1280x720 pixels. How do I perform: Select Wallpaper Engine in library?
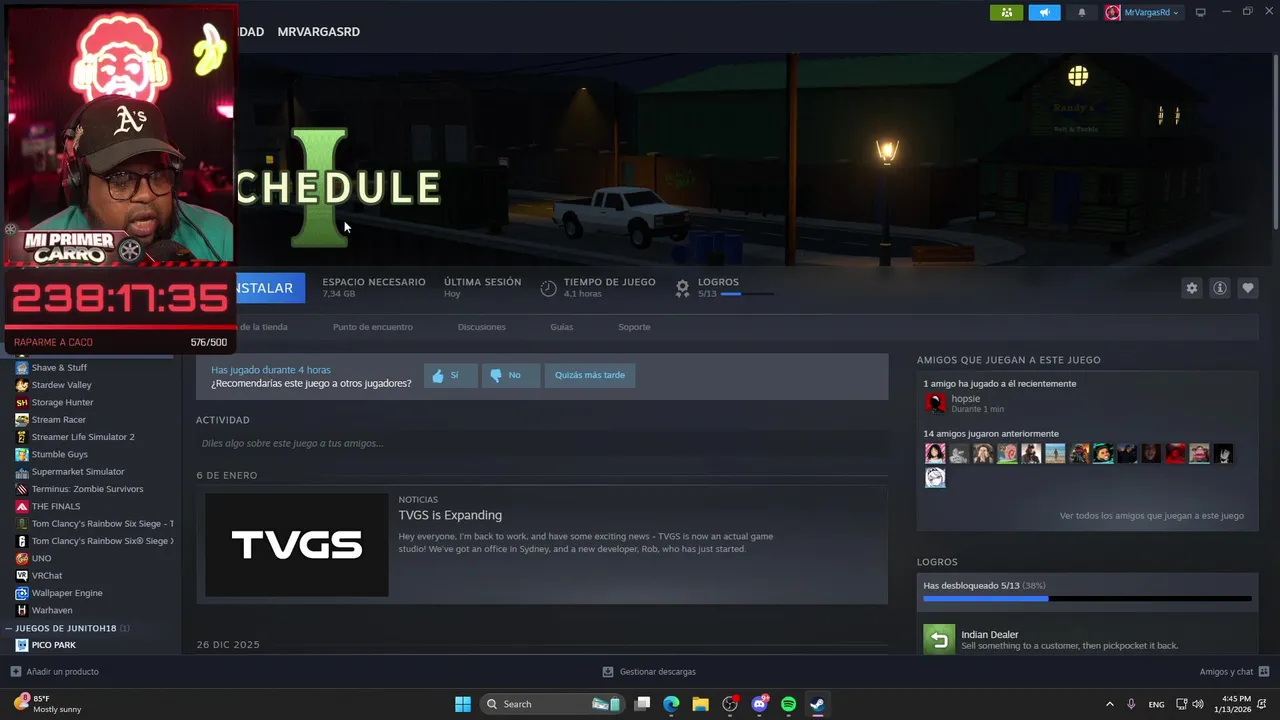pos(66,593)
